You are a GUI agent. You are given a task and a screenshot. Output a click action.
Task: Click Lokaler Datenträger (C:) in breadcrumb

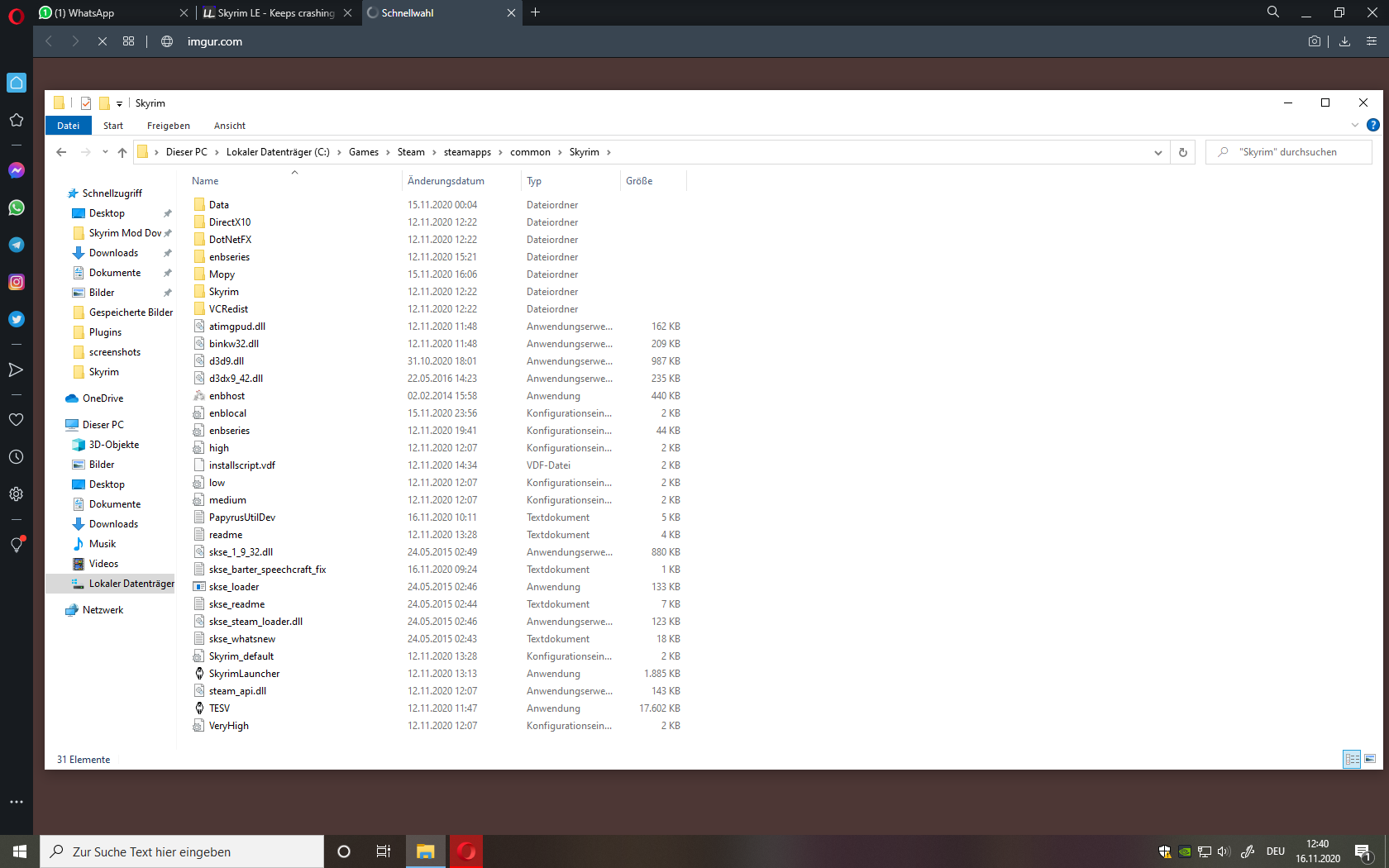278,152
